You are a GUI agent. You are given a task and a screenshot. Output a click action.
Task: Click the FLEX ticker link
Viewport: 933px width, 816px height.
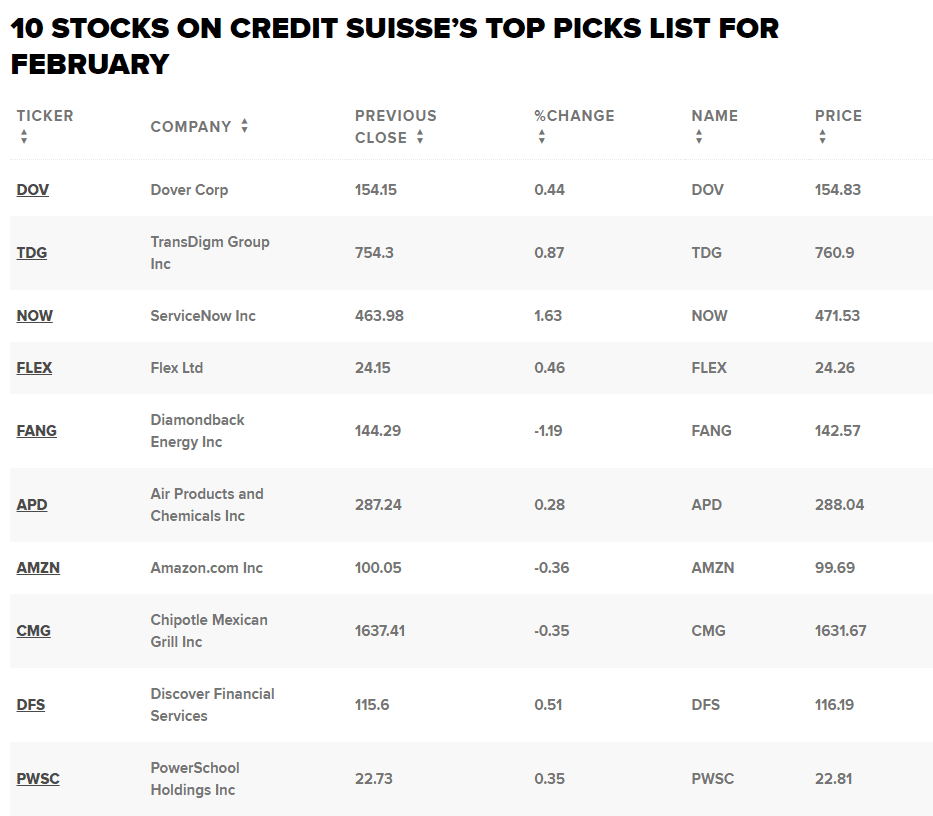coord(35,367)
